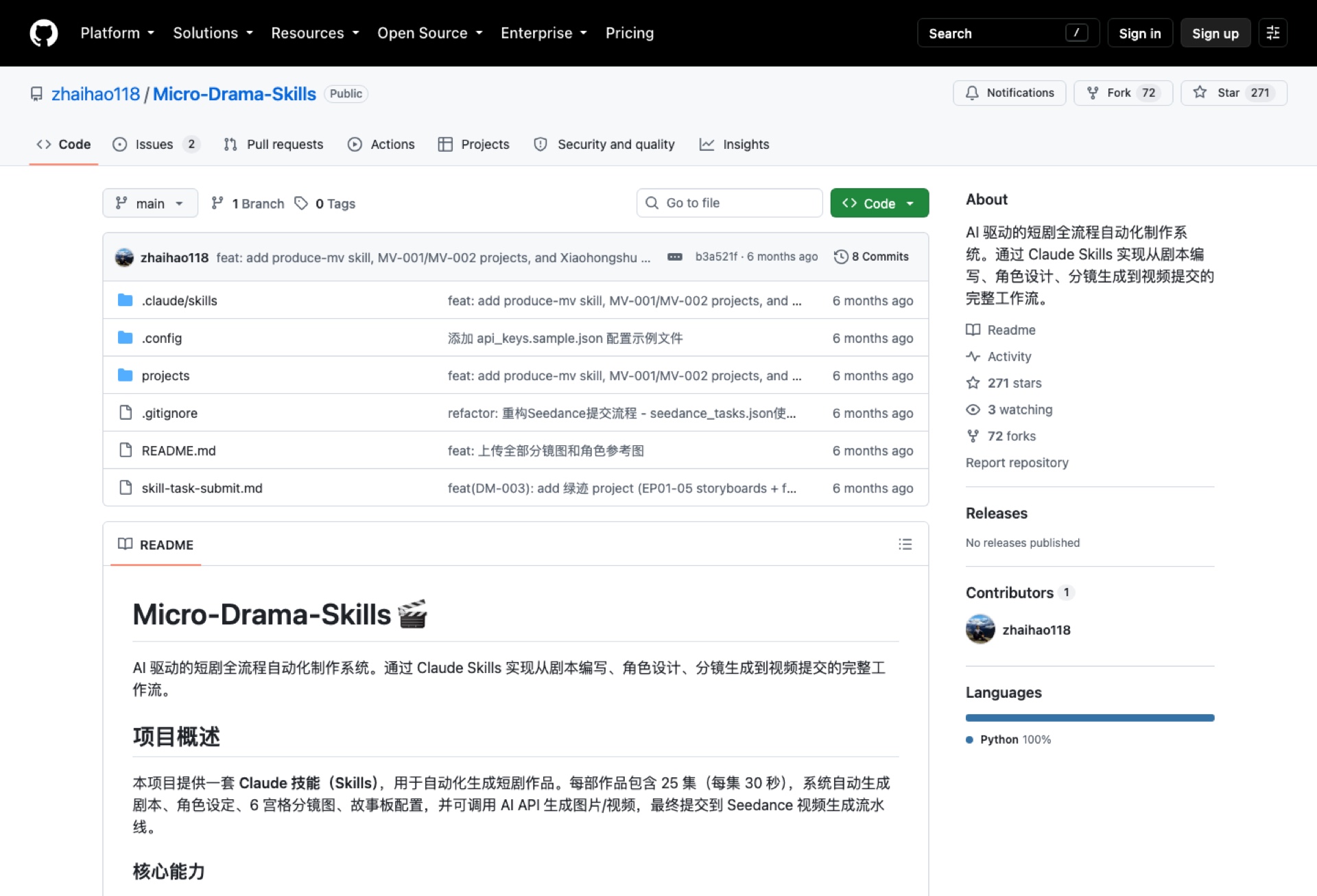This screenshot has height=896, width=1317.
Task: Click the repository book icon beside zhaihao118
Action: click(36, 94)
